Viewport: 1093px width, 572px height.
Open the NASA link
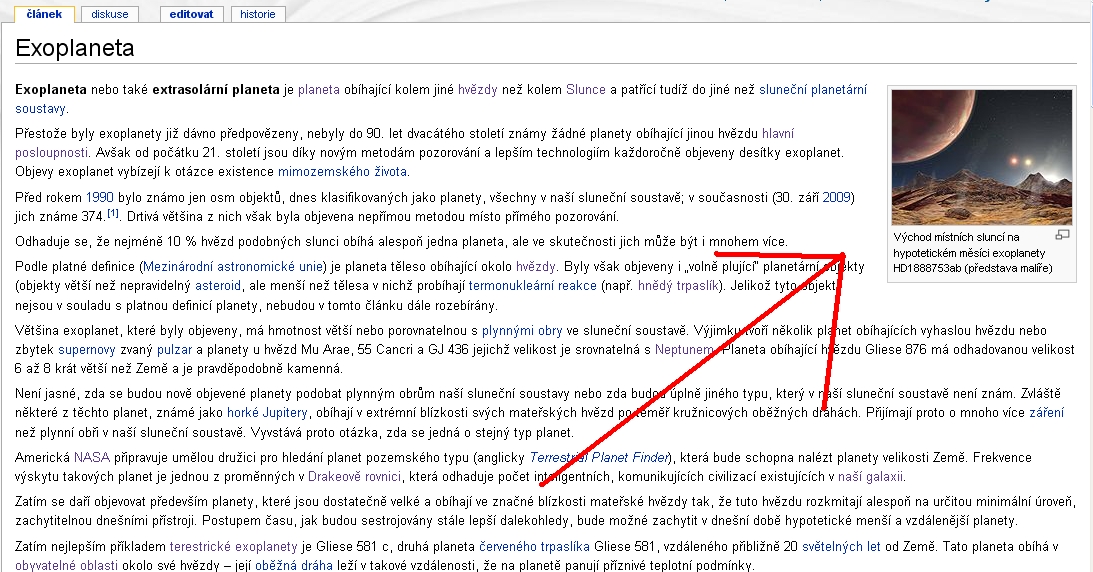(x=92, y=457)
